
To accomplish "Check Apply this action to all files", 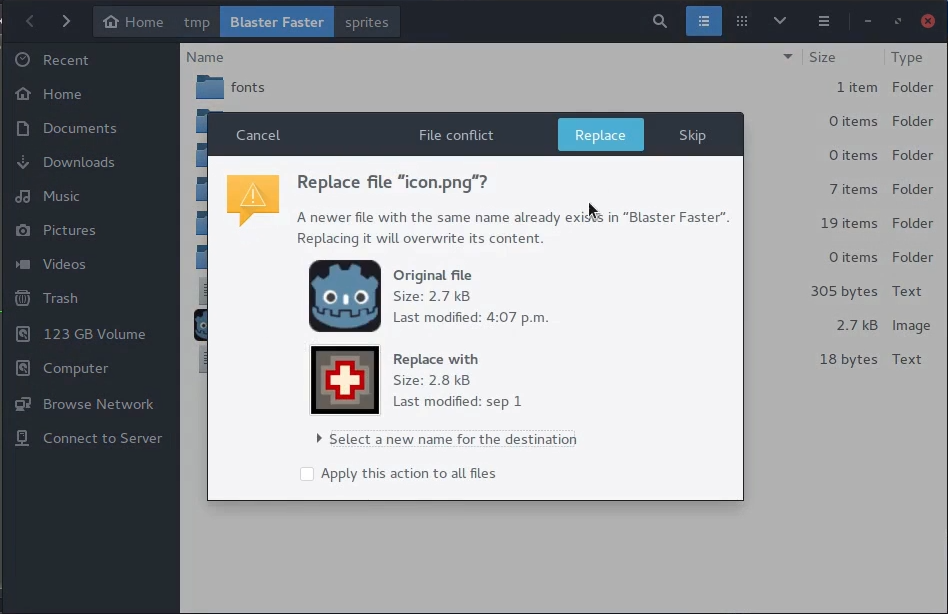I will (307, 474).
